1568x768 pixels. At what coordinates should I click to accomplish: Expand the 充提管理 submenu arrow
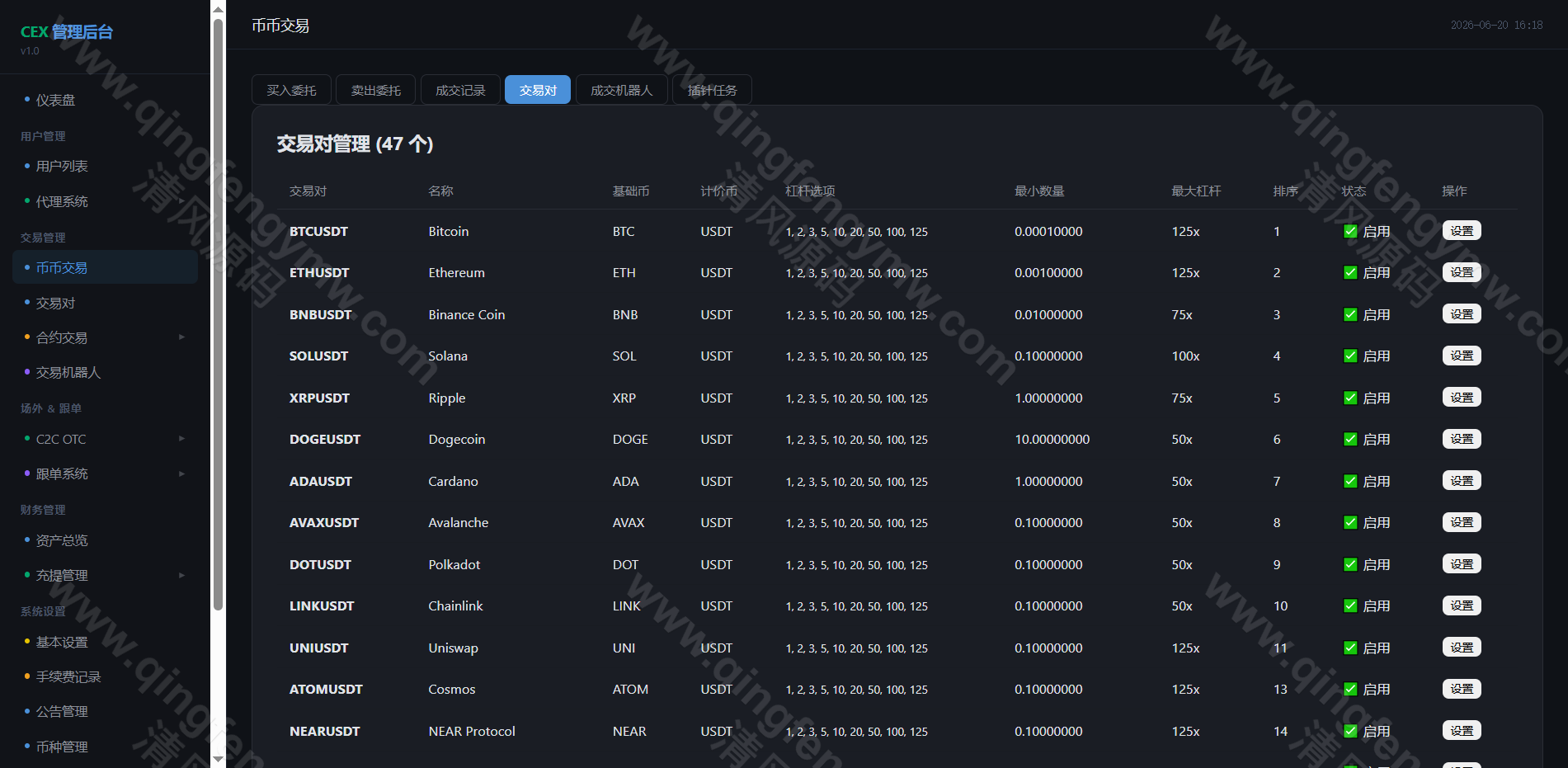[181, 576]
